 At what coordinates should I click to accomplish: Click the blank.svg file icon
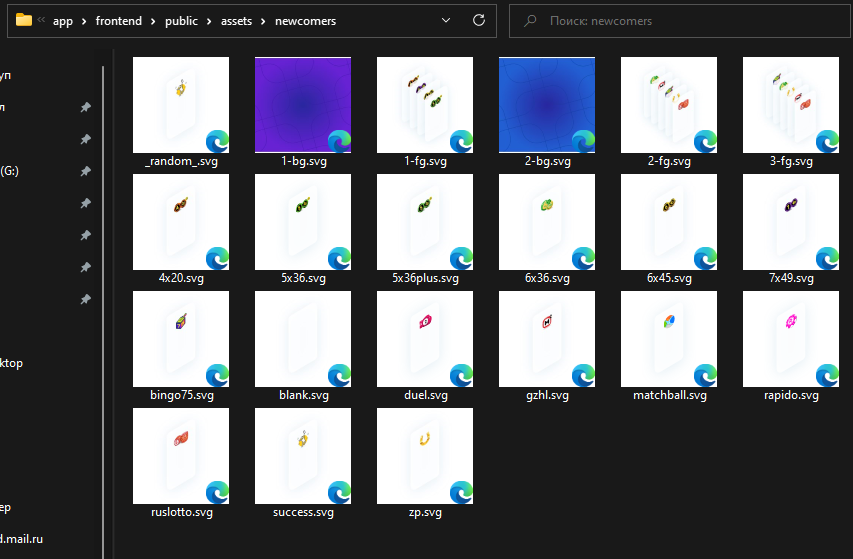303,339
